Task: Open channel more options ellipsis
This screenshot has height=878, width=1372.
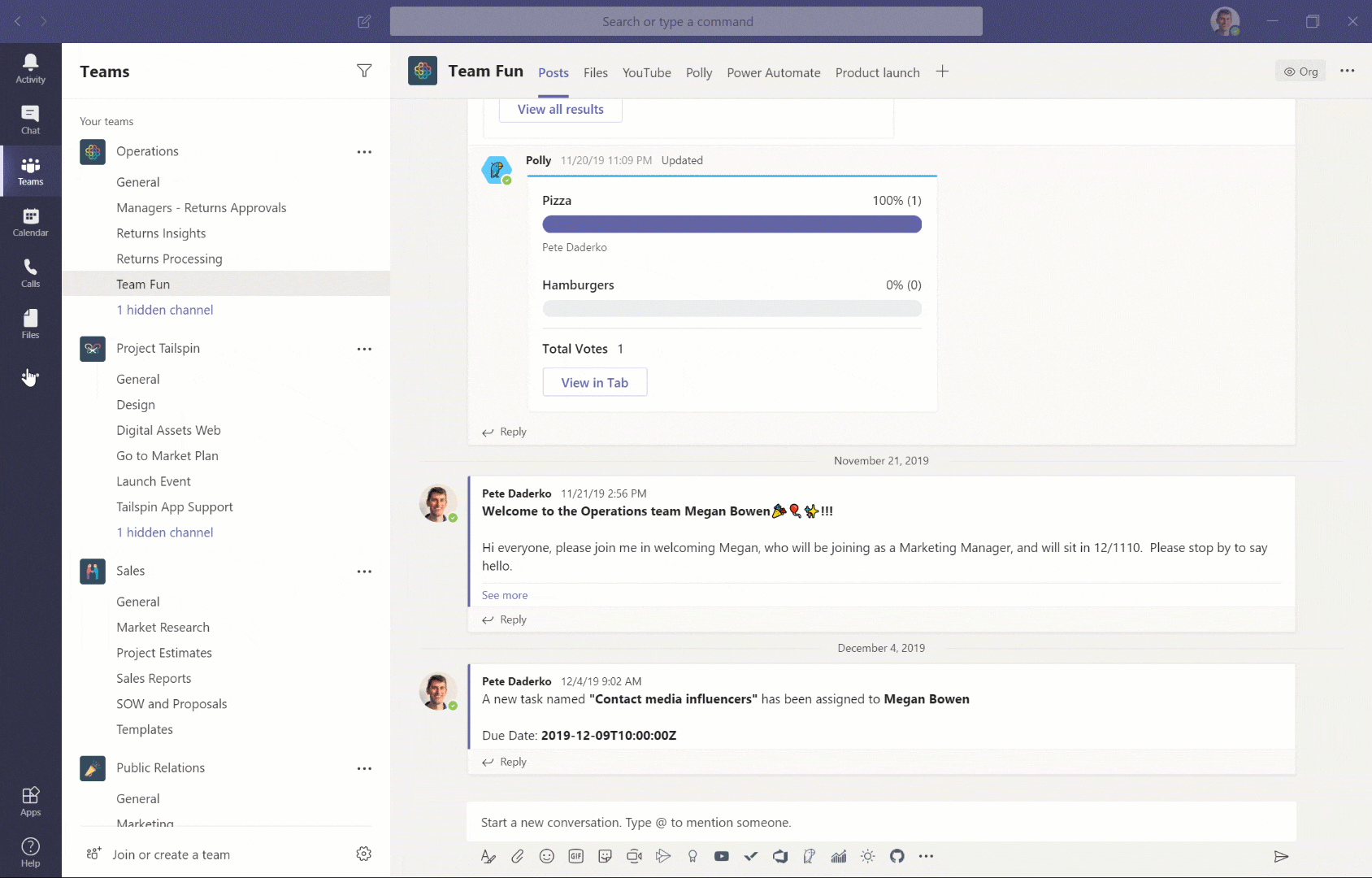Action: click(x=1347, y=71)
